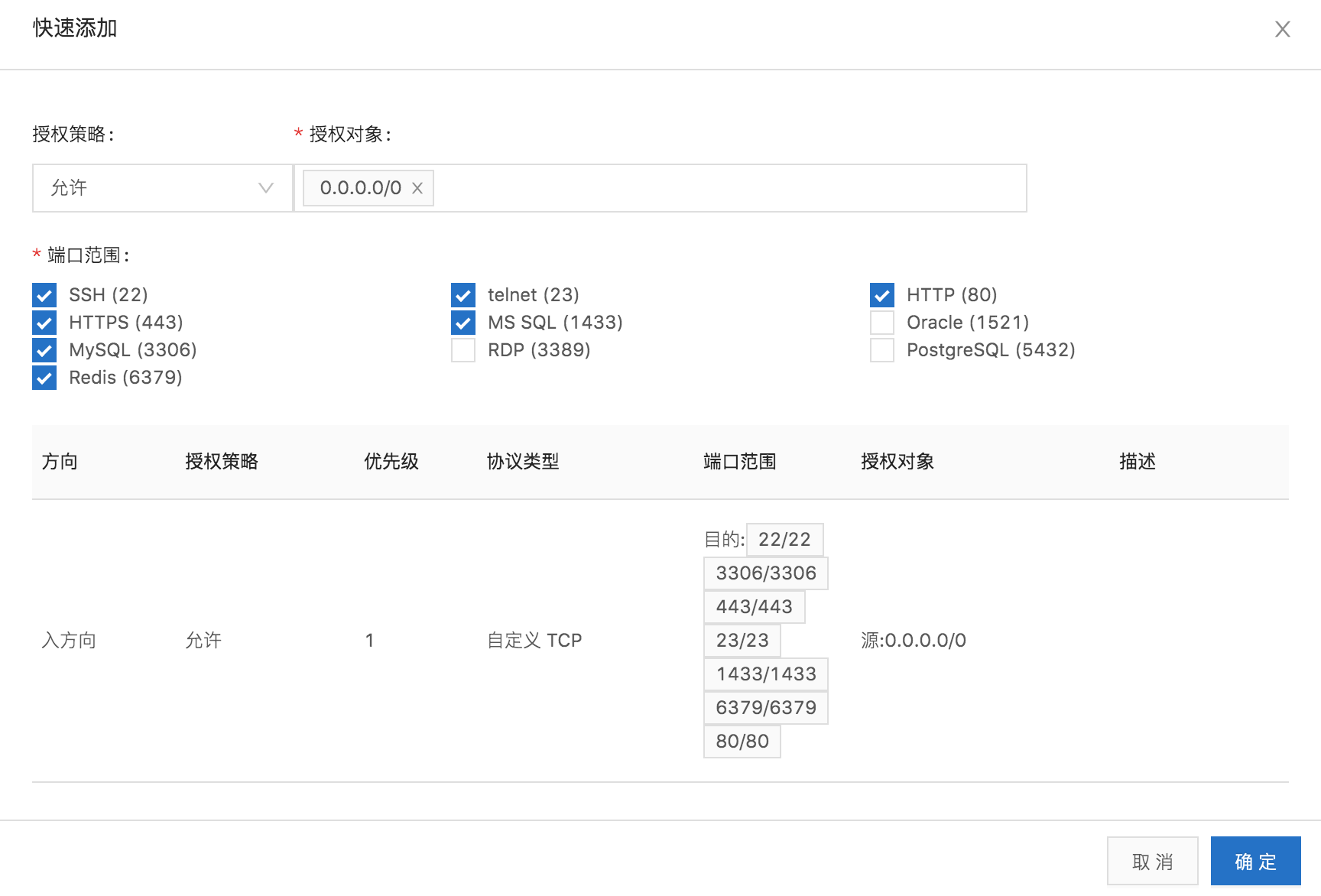Uncheck the HTTPS (443) checkbox
The height and width of the screenshot is (896, 1321).
(x=44, y=323)
